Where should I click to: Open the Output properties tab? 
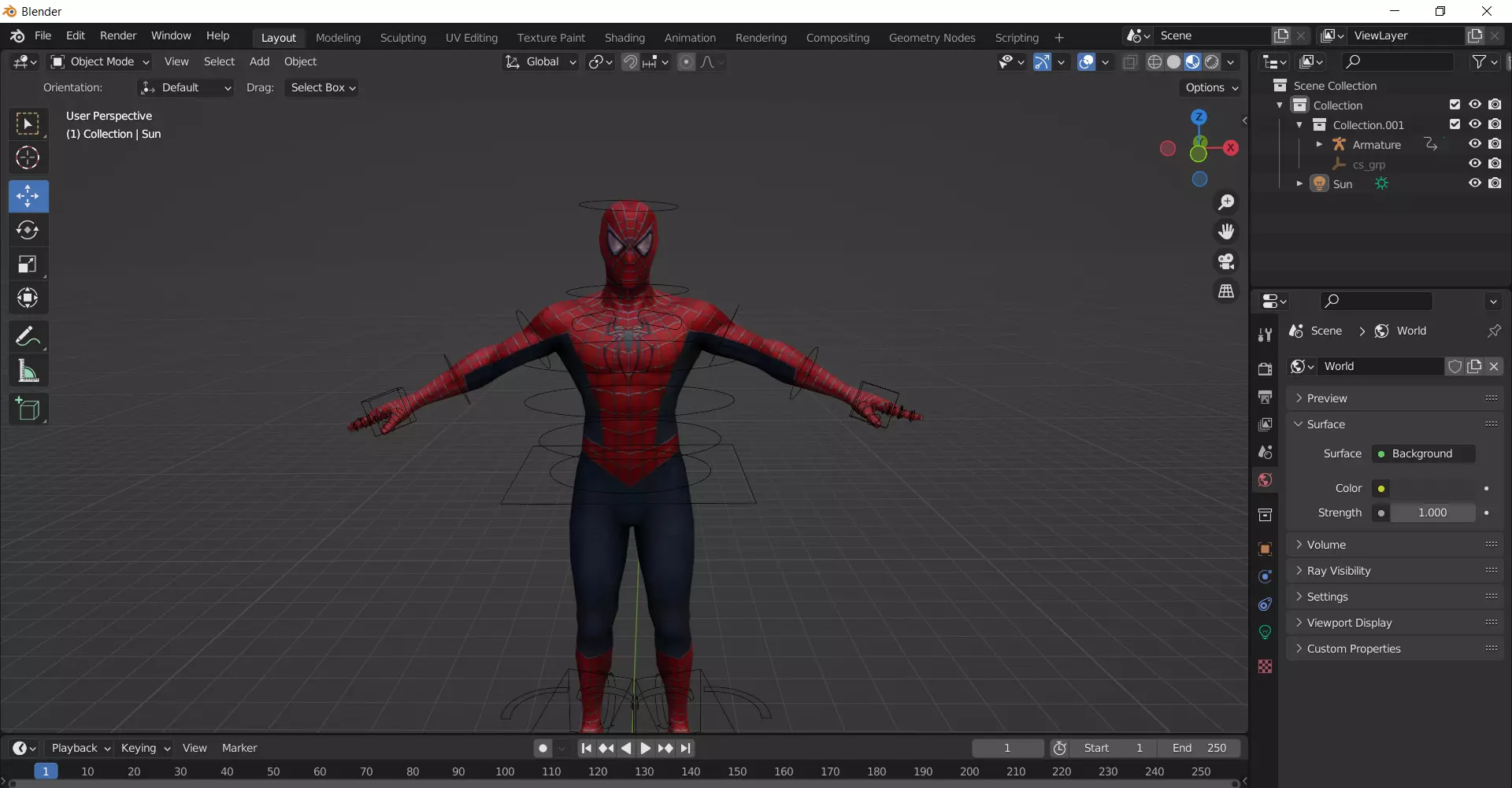(1265, 397)
